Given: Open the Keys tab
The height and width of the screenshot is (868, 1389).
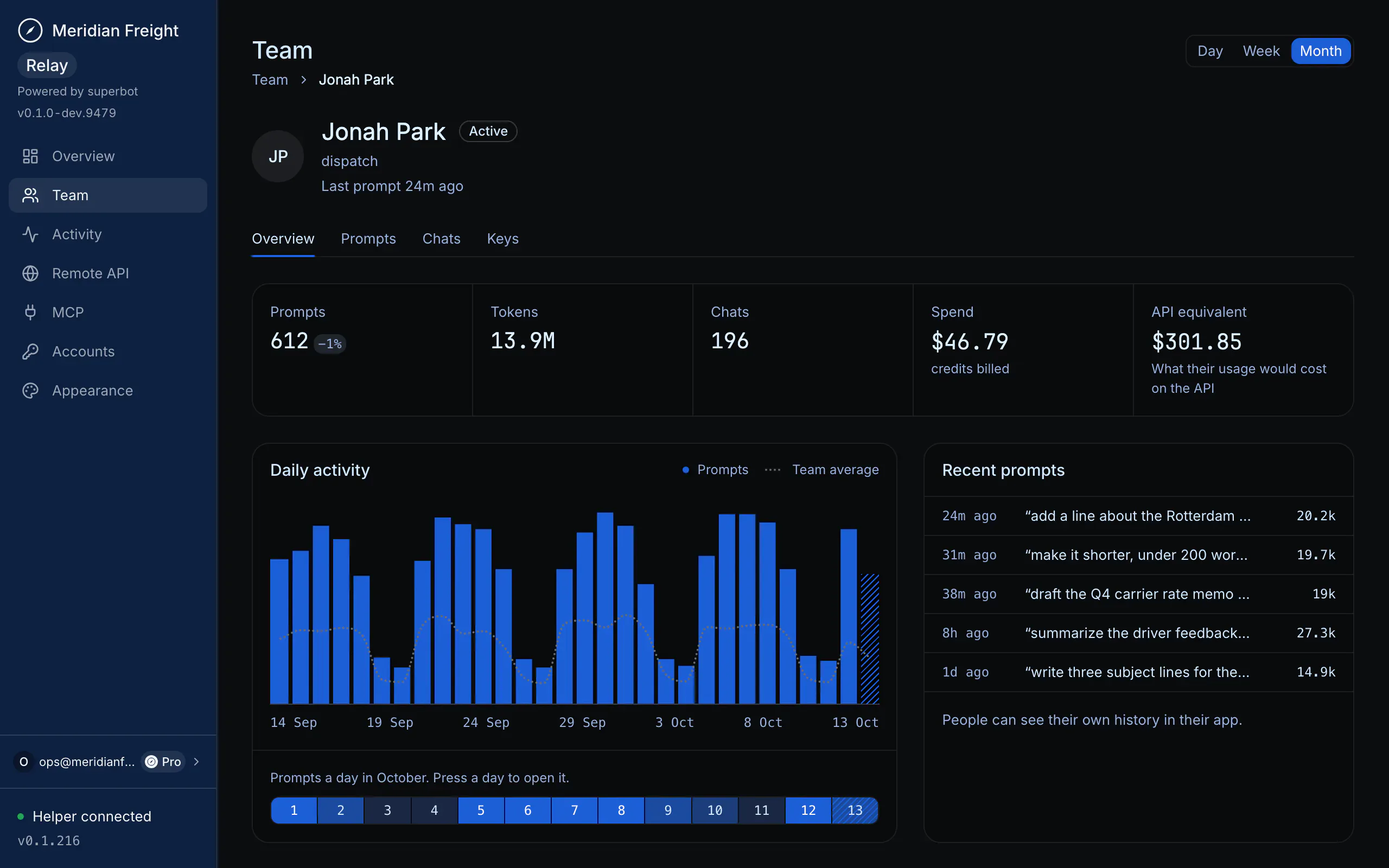Looking at the screenshot, I should [503, 239].
